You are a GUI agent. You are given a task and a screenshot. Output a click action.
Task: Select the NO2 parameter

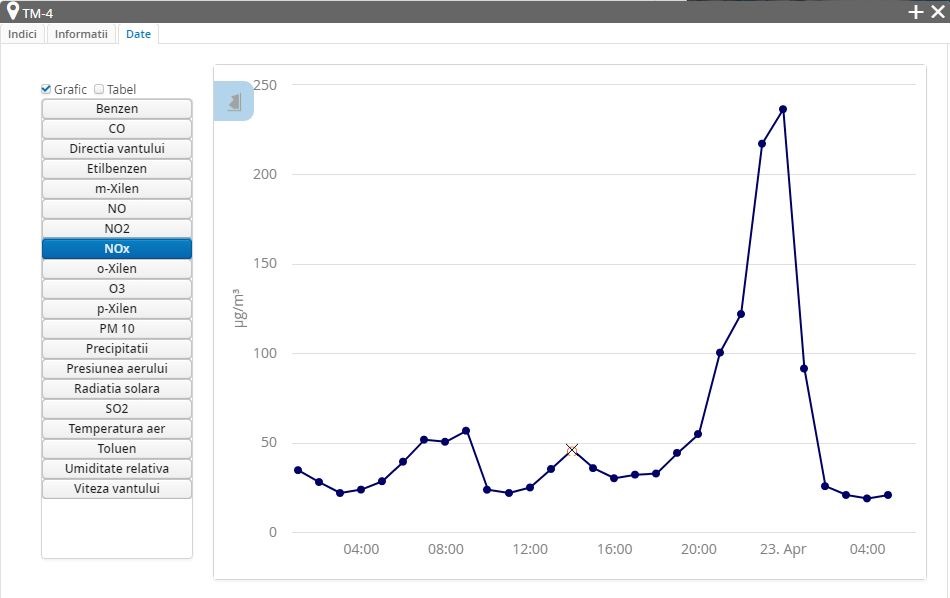coord(117,229)
